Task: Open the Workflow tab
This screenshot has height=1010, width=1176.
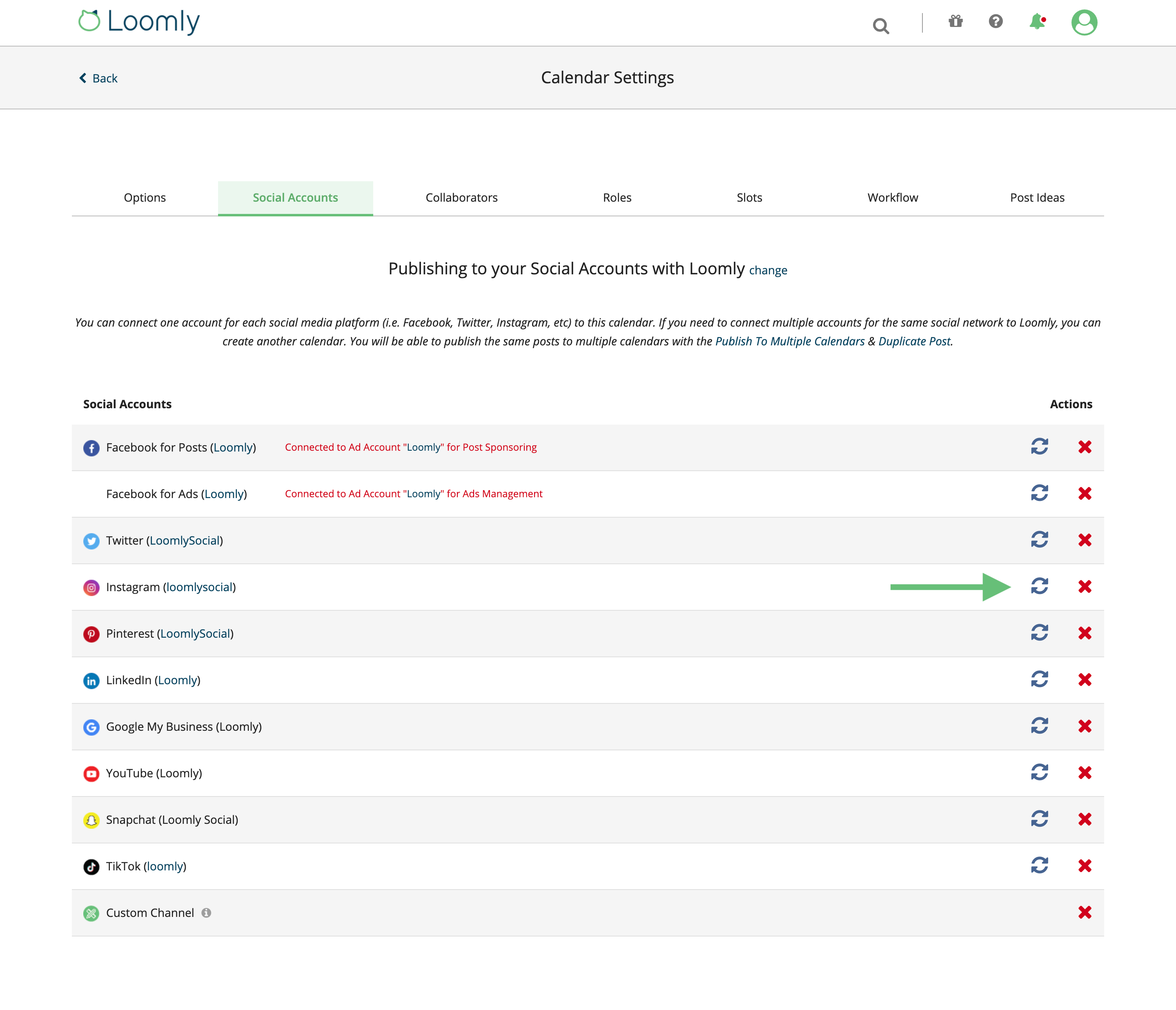Action: (x=892, y=198)
